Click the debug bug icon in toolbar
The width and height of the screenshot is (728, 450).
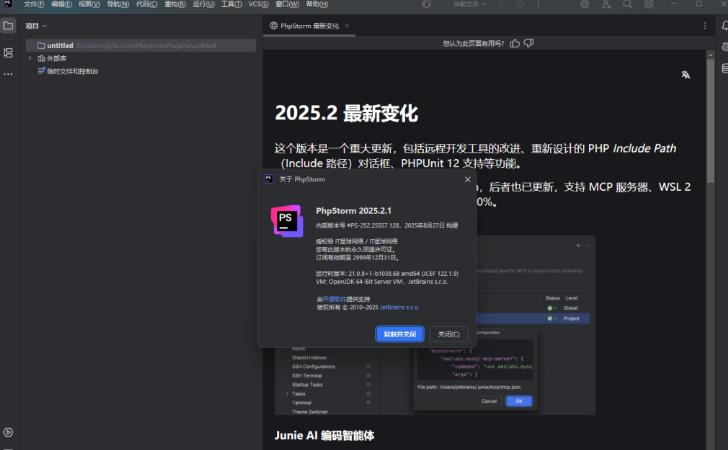pyautogui.click(x=520, y=4)
